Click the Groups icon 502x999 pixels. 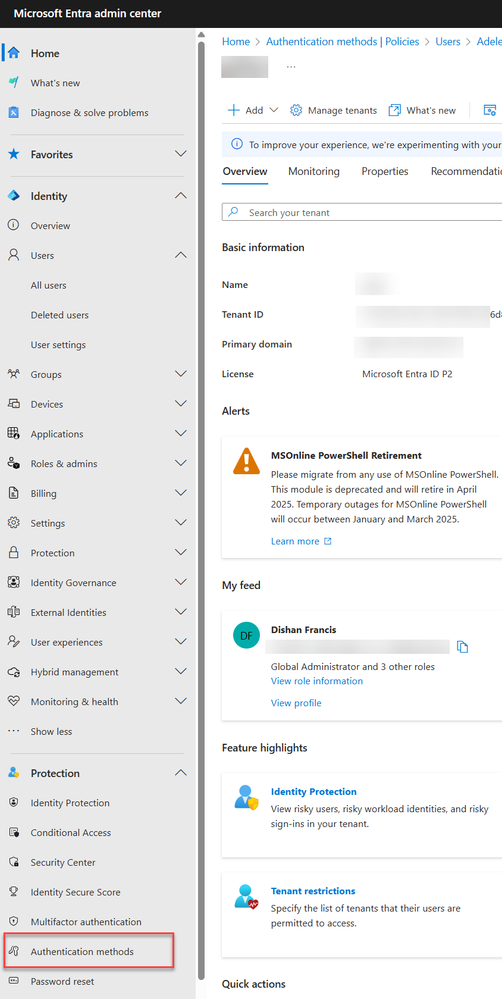point(13,375)
